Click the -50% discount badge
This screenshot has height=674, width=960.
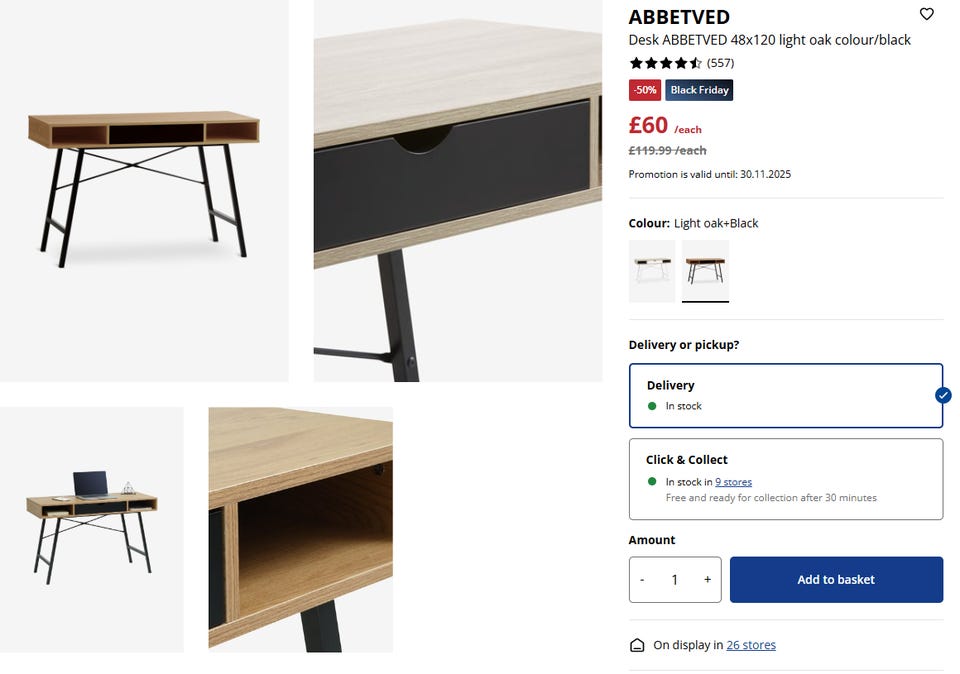(645, 90)
